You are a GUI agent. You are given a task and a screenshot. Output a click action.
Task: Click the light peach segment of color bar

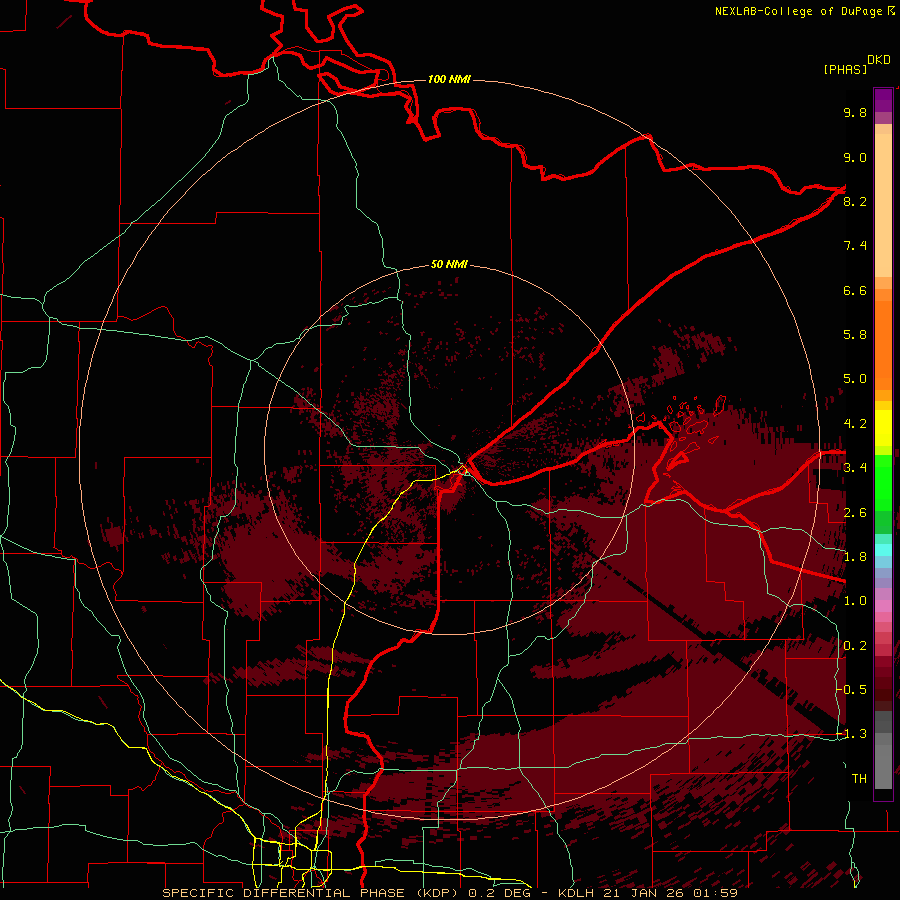(883, 205)
